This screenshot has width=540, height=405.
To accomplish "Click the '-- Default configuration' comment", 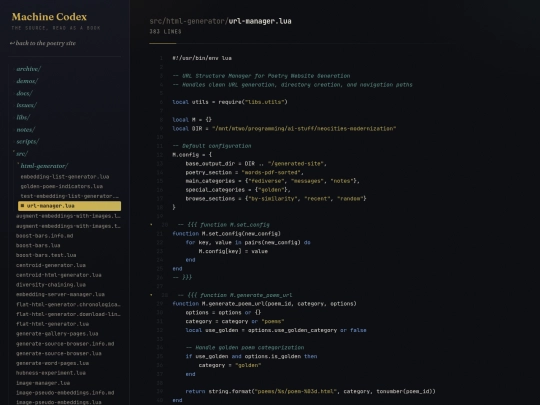I will pyautogui.click(x=212, y=146).
